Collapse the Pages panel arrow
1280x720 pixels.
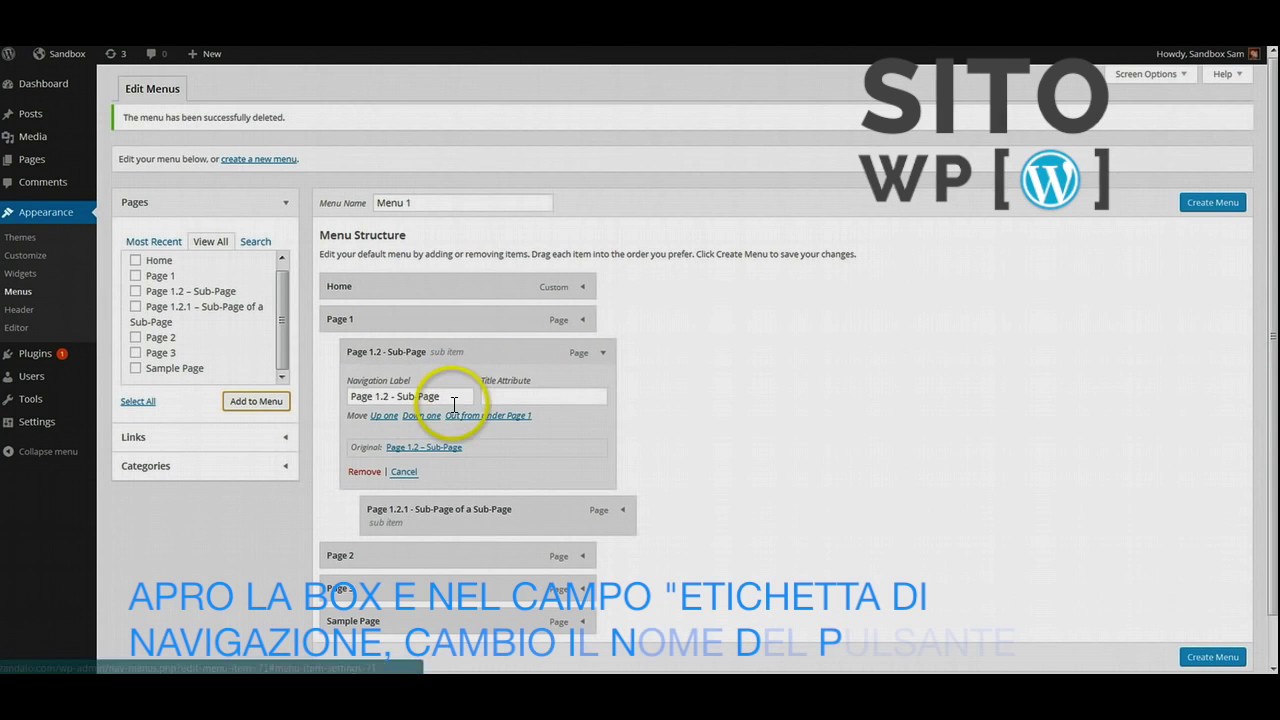coord(285,203)
